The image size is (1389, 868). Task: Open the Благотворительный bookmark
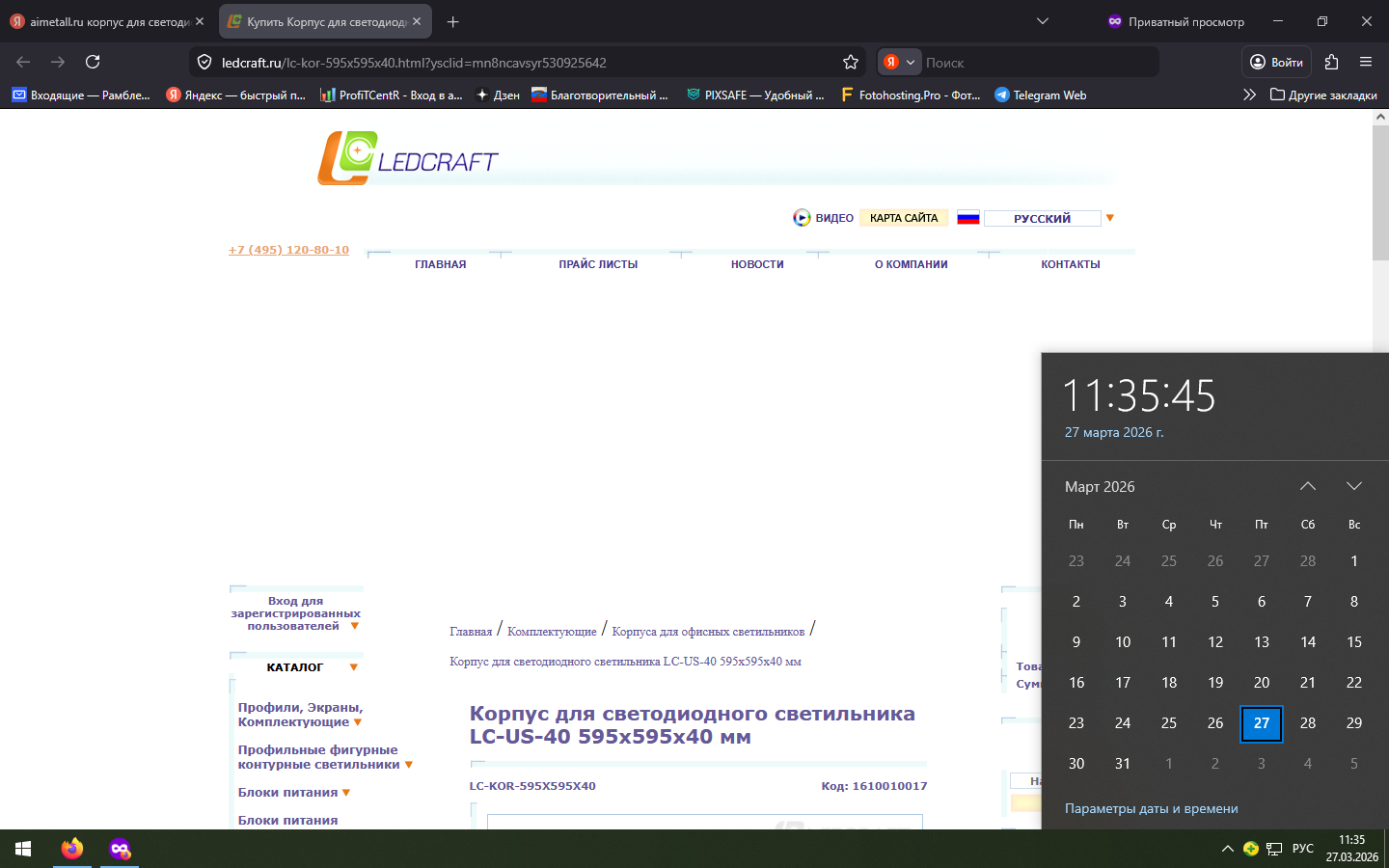(600, 95)
